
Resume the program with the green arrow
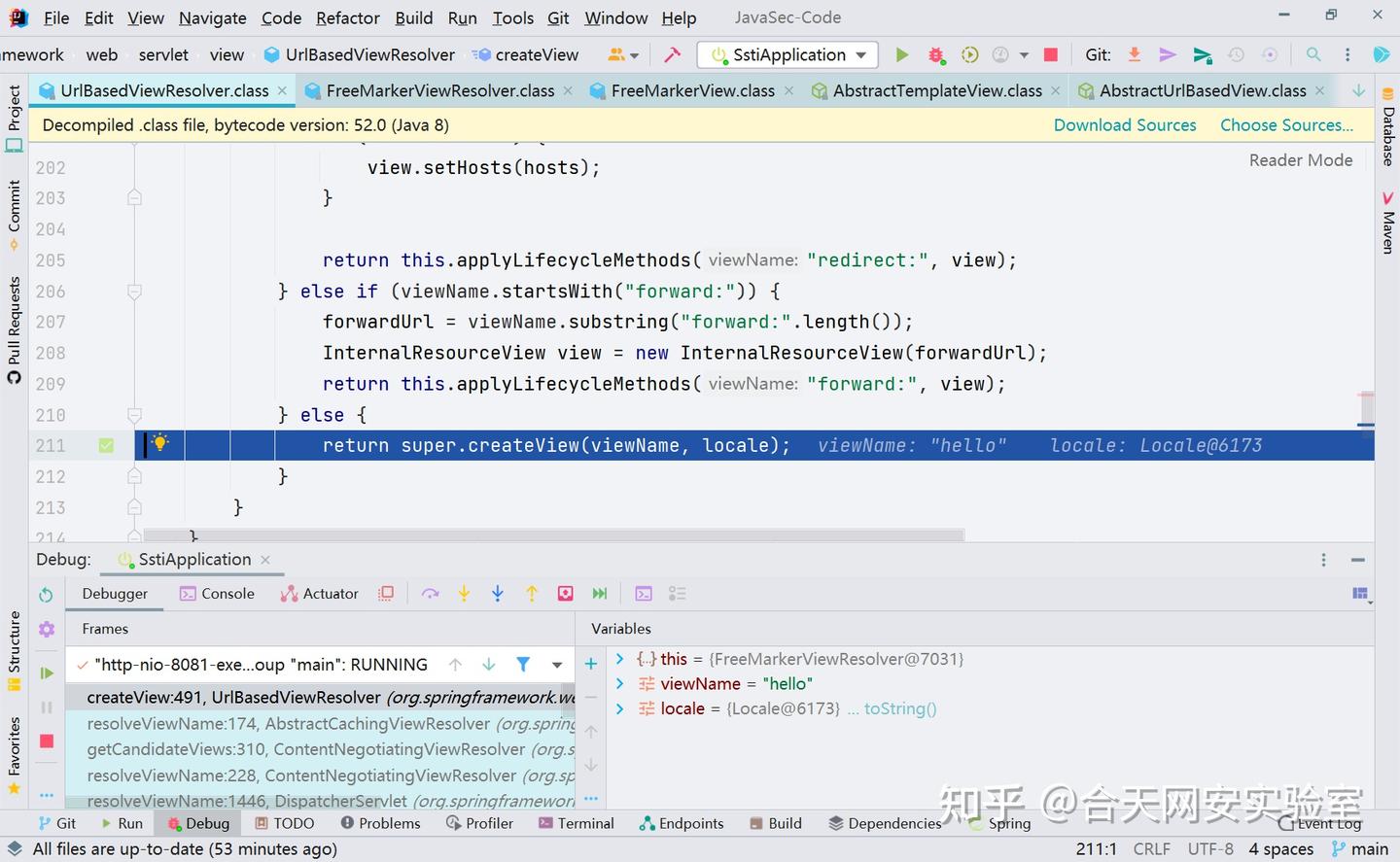pos(46,672)
